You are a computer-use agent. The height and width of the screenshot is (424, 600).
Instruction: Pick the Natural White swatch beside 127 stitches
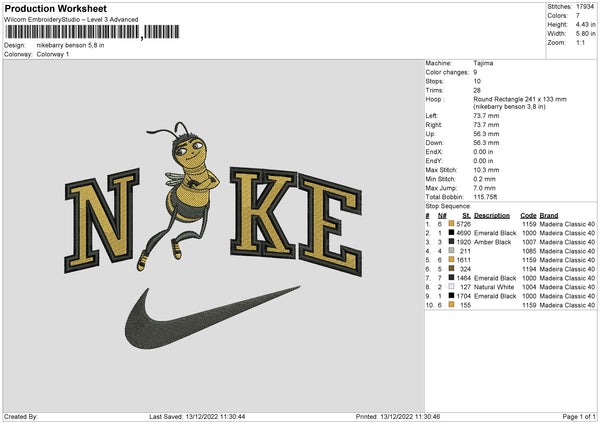(x=452, y=287)
